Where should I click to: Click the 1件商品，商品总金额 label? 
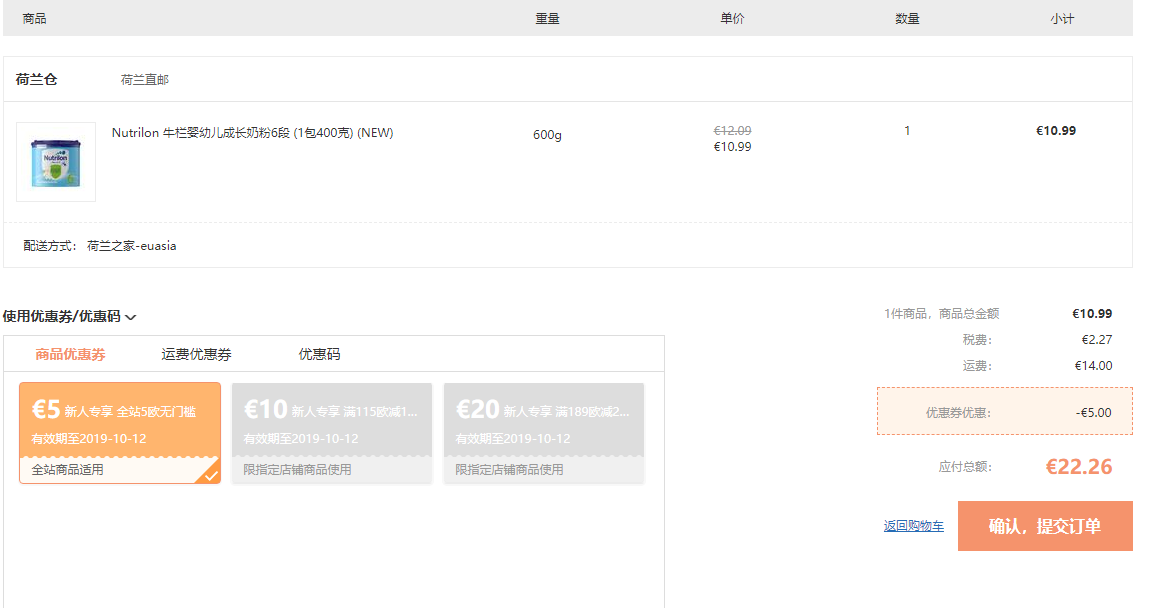[x=941, y=314]
